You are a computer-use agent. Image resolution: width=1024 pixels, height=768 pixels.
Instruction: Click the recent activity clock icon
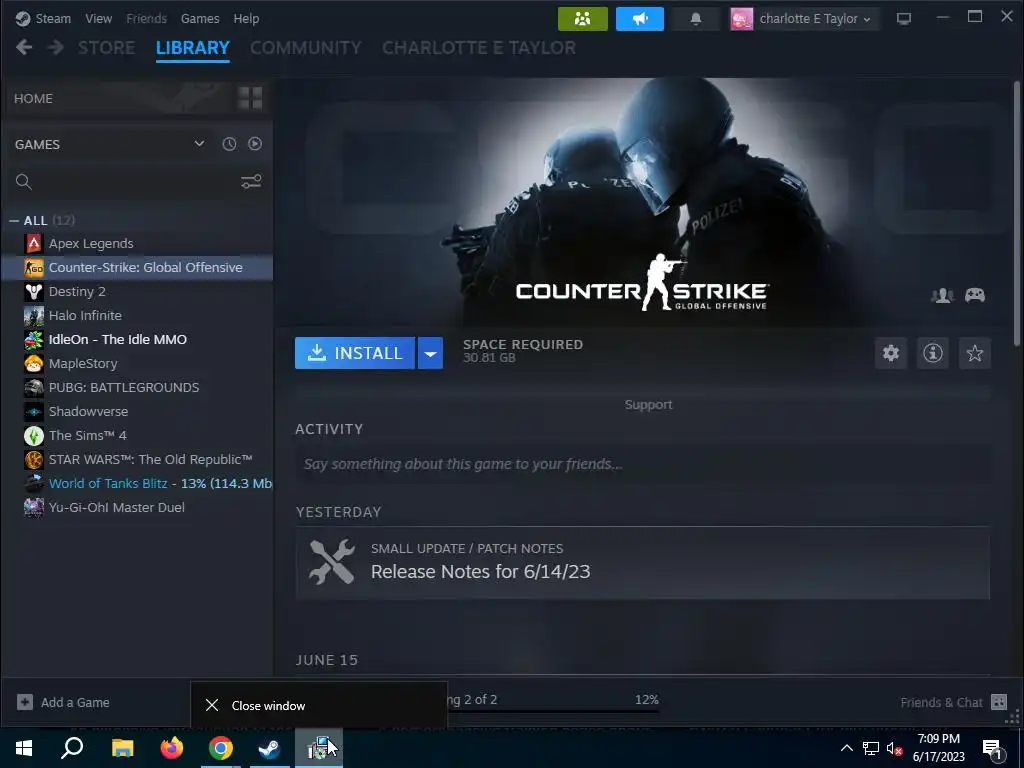tap(229, 144)
